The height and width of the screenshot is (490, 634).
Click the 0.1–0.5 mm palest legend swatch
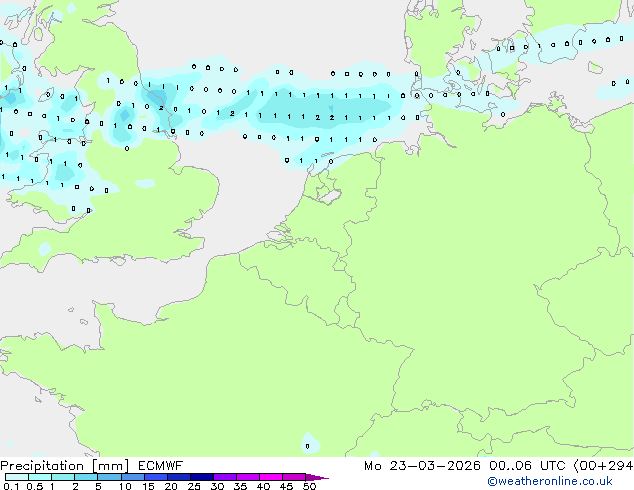[x=17, y=477]
